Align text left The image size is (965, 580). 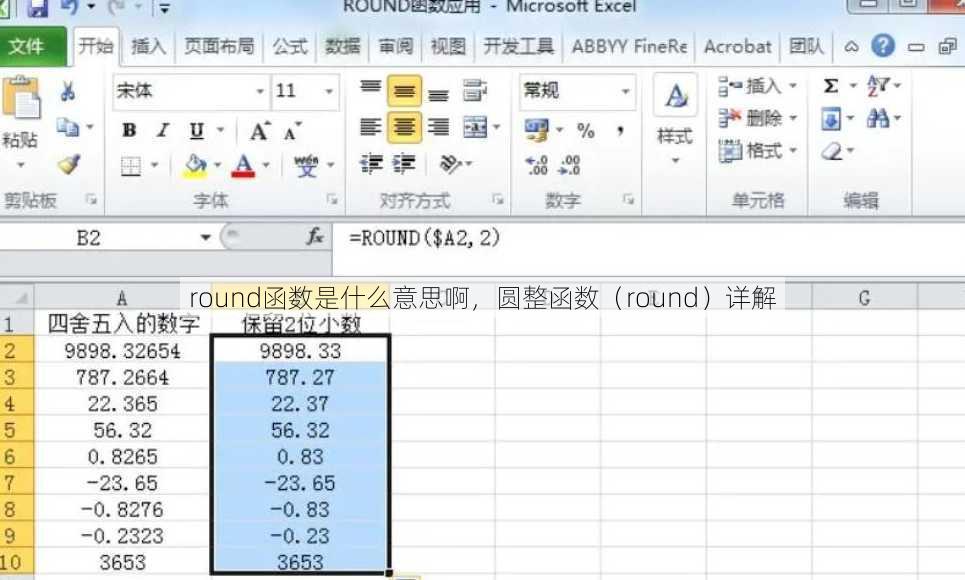click(370, 127)
